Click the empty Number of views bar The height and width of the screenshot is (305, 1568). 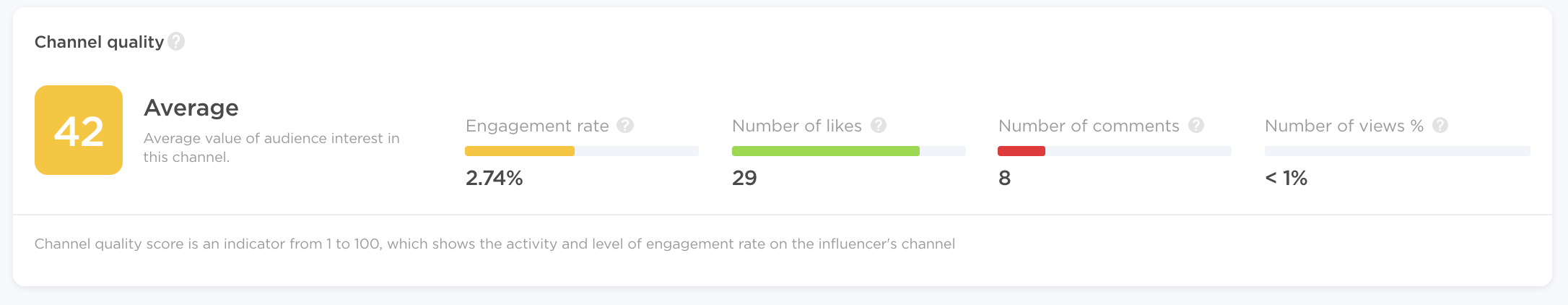1397,151
